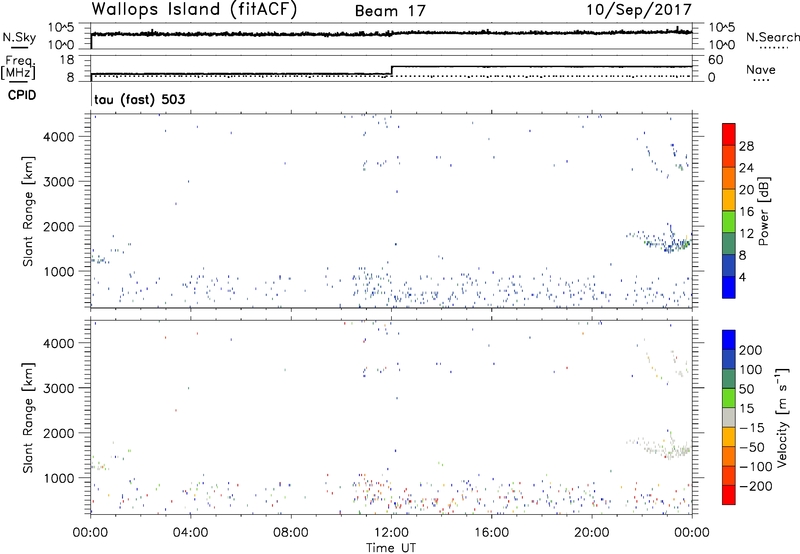Click the "2000" tick in the velocity panel
Image resolution: width=800 pixels, height=554 pixels.
pos(59,433)
